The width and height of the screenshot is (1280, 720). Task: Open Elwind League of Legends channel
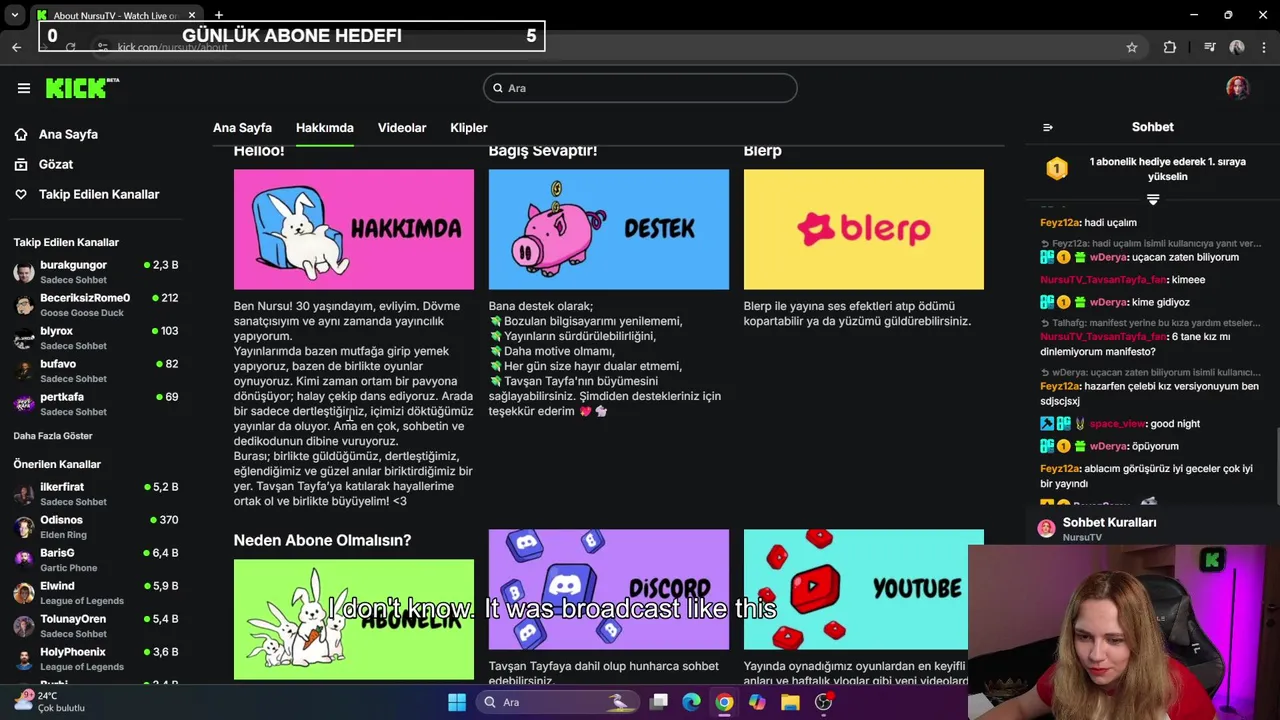pos(96,593)
